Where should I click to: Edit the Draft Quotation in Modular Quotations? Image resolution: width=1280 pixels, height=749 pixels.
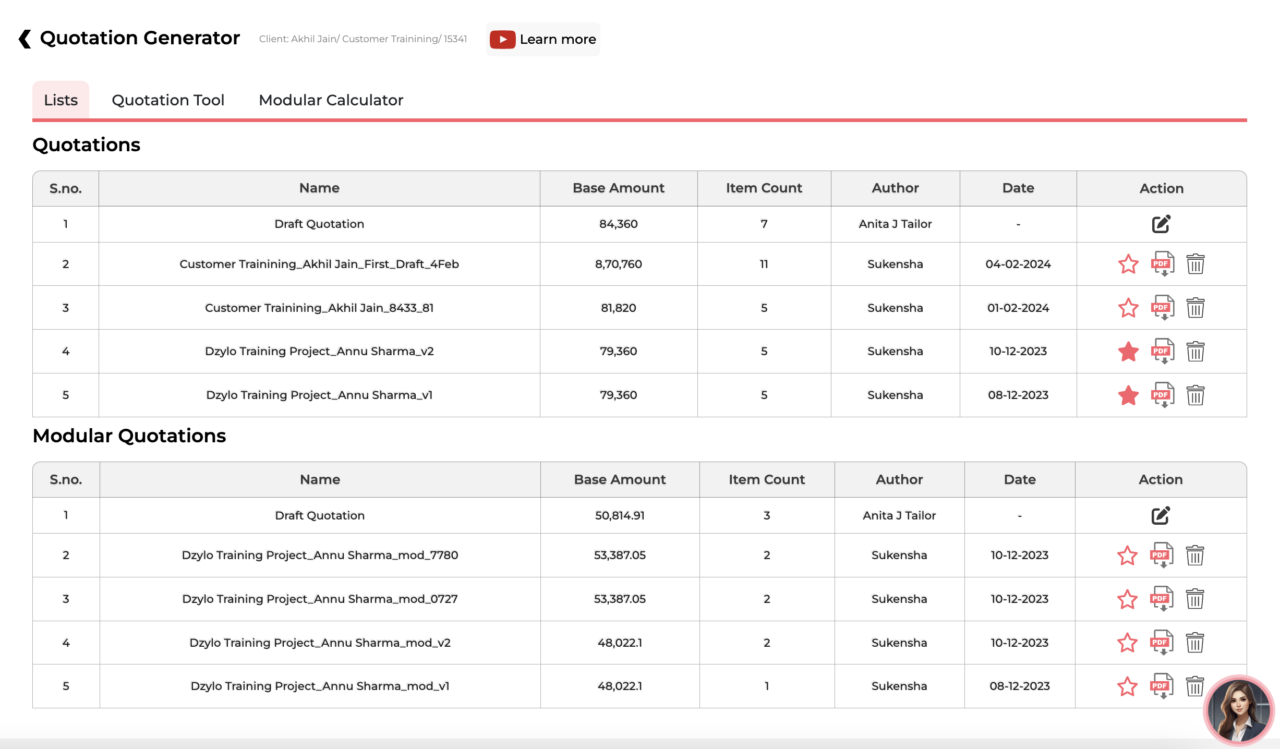1160,516
